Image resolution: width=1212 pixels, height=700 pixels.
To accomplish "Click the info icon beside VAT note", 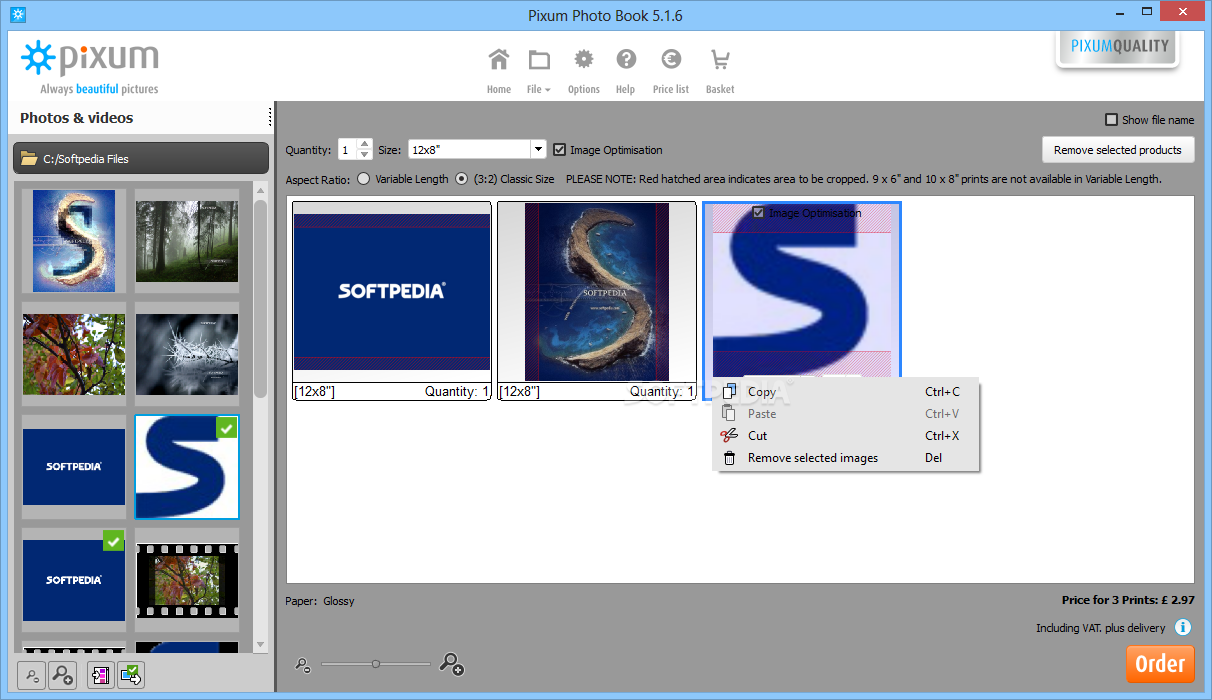I will [x=1183, y=628].
